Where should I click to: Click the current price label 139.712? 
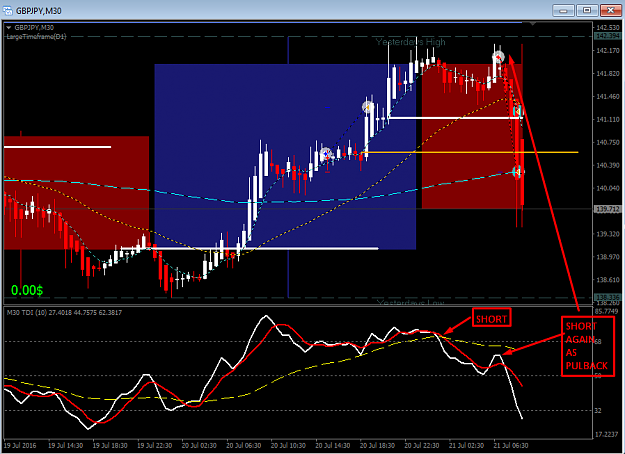[x=607, y=209]
